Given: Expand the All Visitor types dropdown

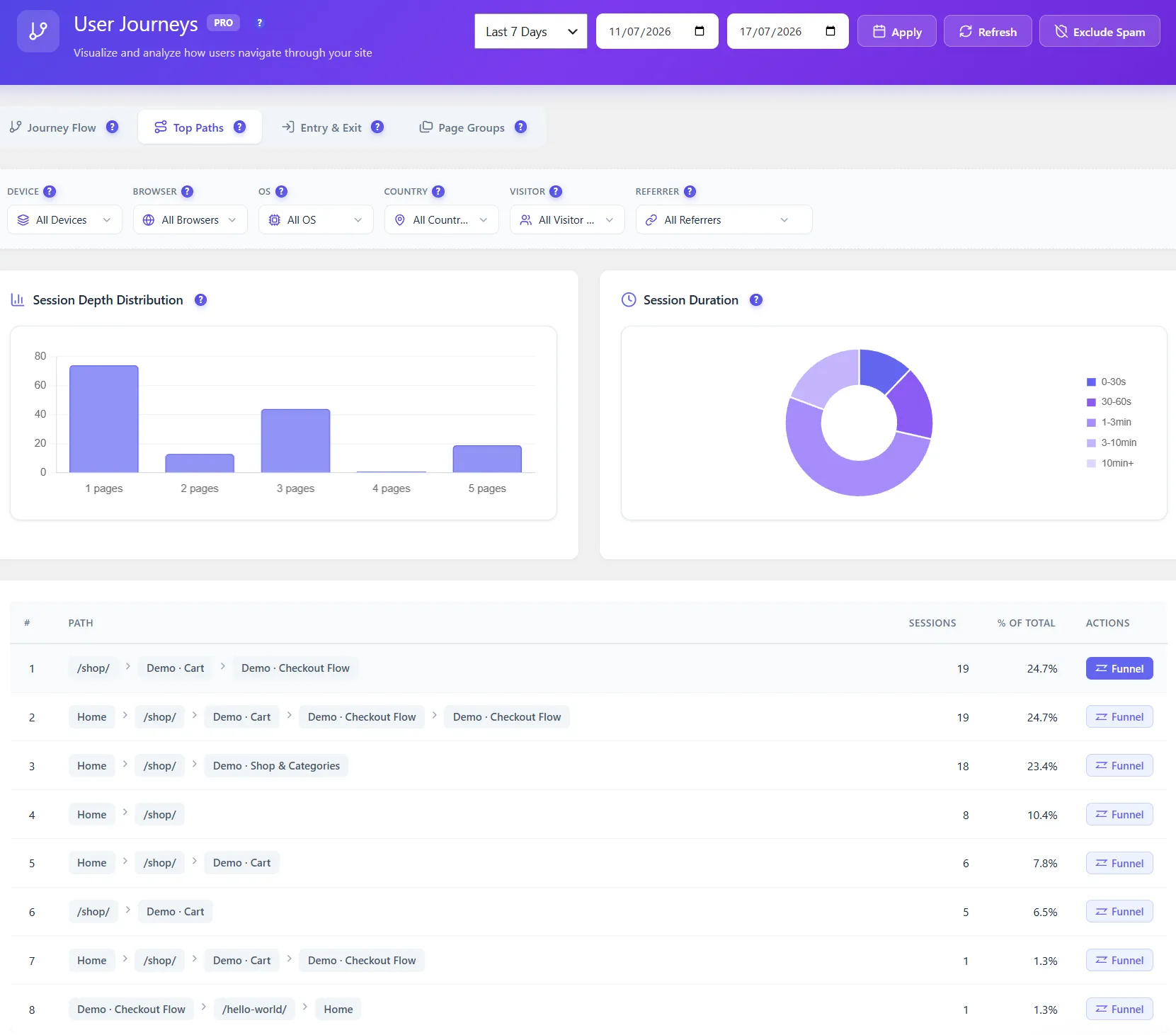Looking at the screenshot, I should coord(567,219).
